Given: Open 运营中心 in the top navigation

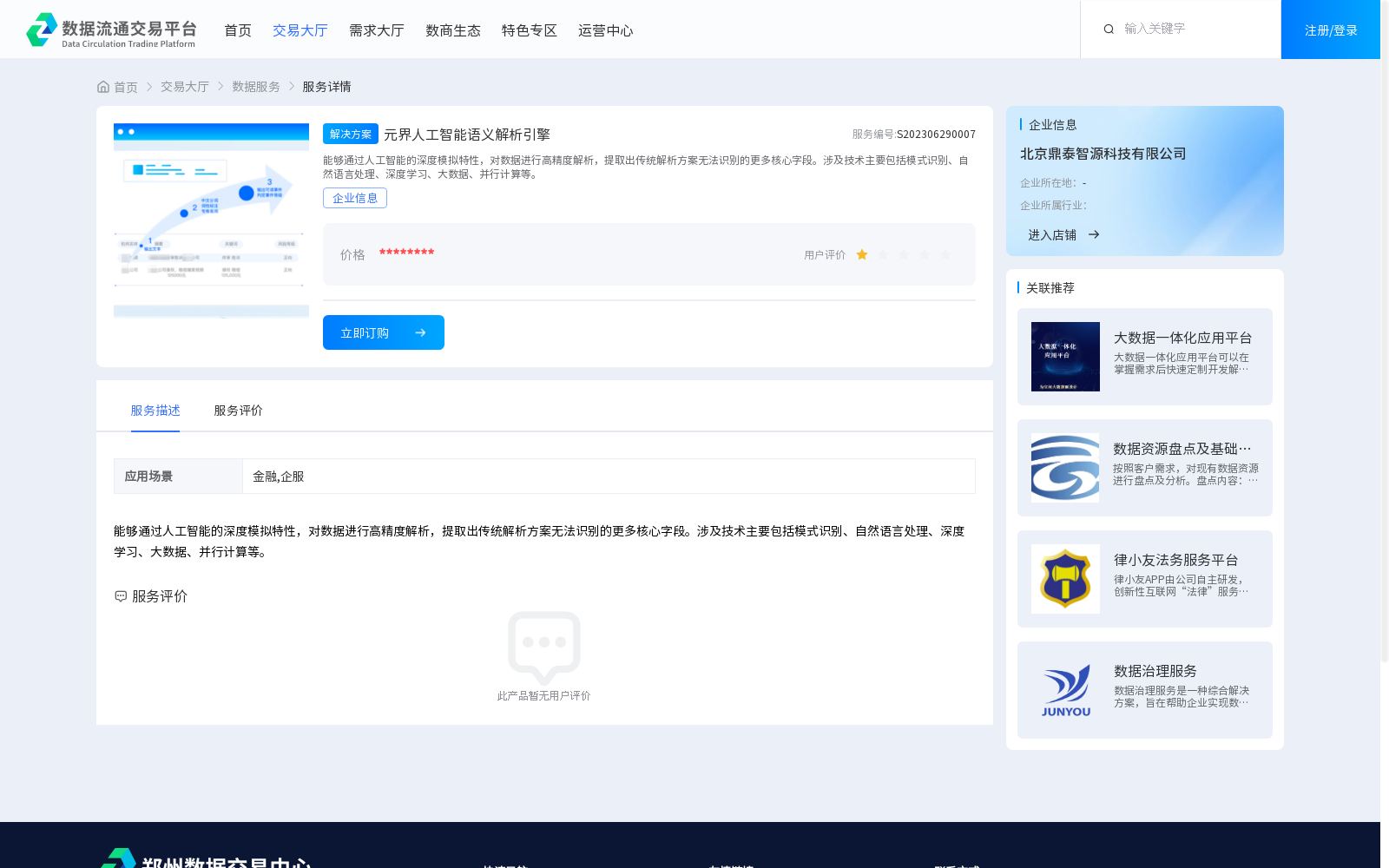Looking at the screenshot, I should [606, 30].
